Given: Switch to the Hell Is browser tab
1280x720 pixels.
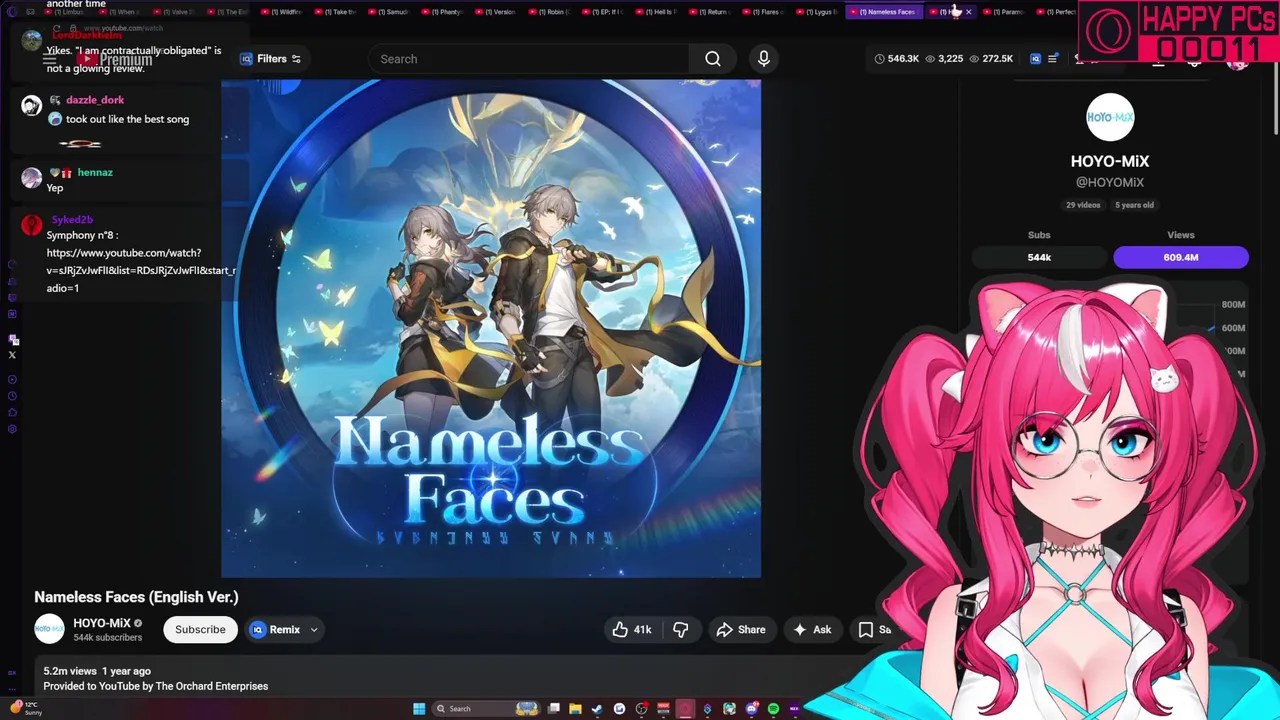Looking at the screenshot, I should pyautogui.click(x=658, y=12).
